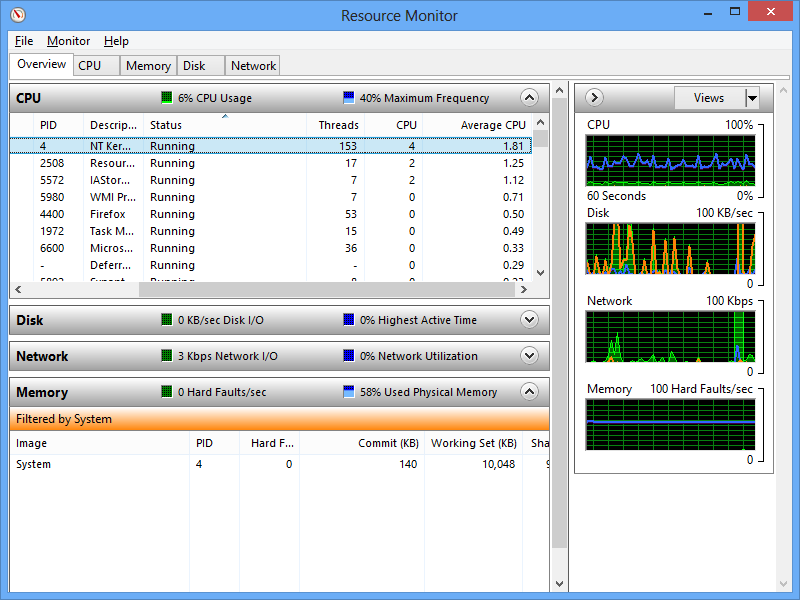Click the blue Used Physical Memory indicator icon
The width and height of the screenshot is (800, 600).
(x=348, y=392)
